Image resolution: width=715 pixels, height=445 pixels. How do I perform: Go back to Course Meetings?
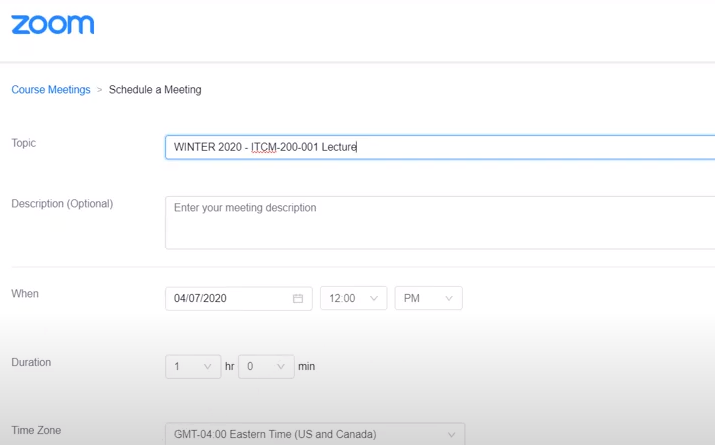pyautogui.click(x=50, y=90)
